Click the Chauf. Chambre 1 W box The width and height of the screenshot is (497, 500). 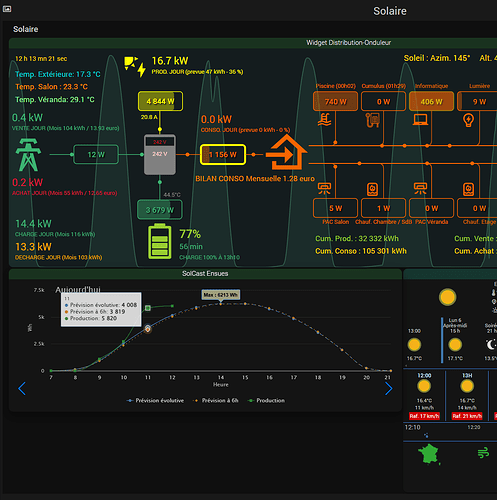pyautogui.click(x=383, y=208)
